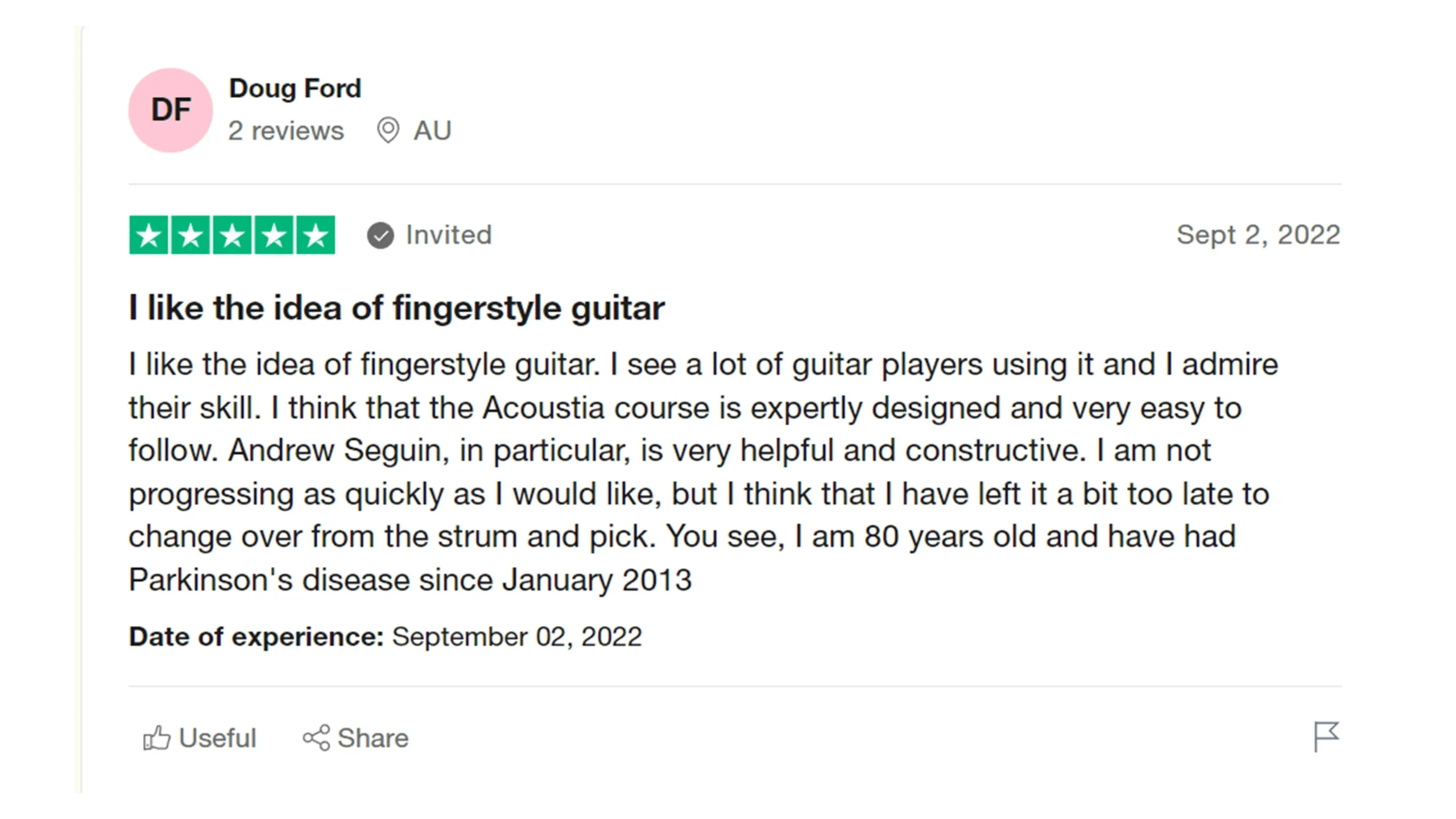The image size is (1456, 819).
Task: Click the Invited verified checkmark icon
Action: tap(380, 235)
